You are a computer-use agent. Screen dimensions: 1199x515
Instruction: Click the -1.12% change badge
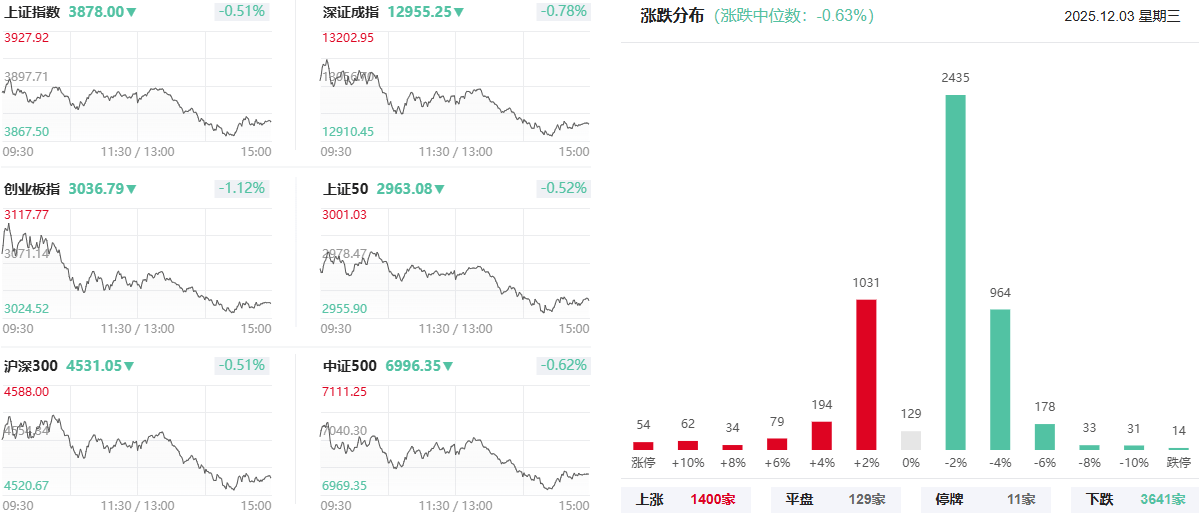[x=241, y=189]
